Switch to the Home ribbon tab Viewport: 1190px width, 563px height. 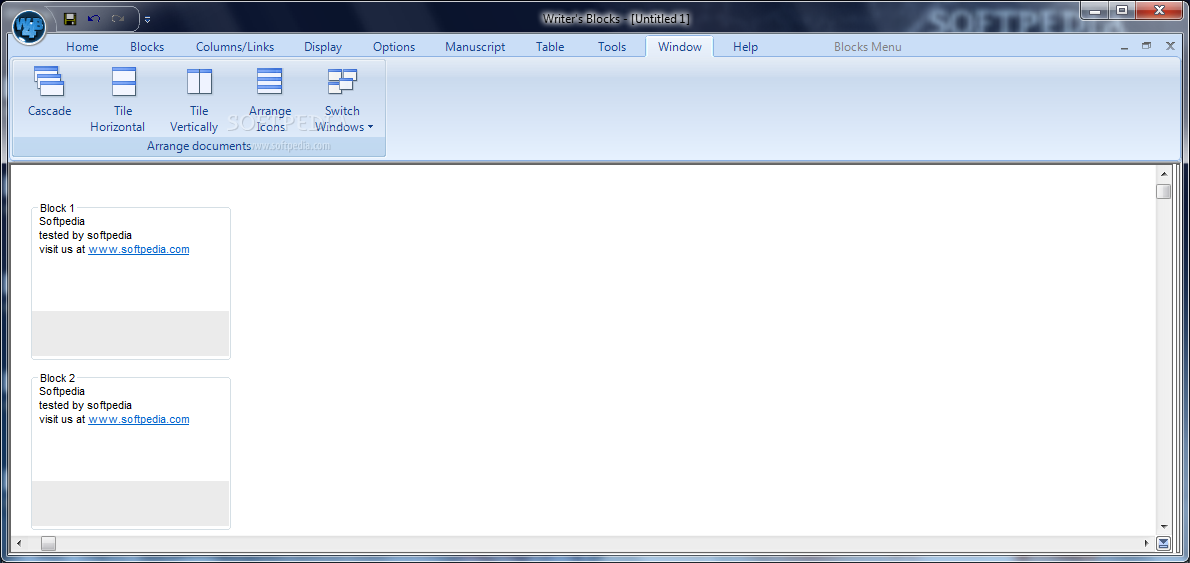[82, 47]
